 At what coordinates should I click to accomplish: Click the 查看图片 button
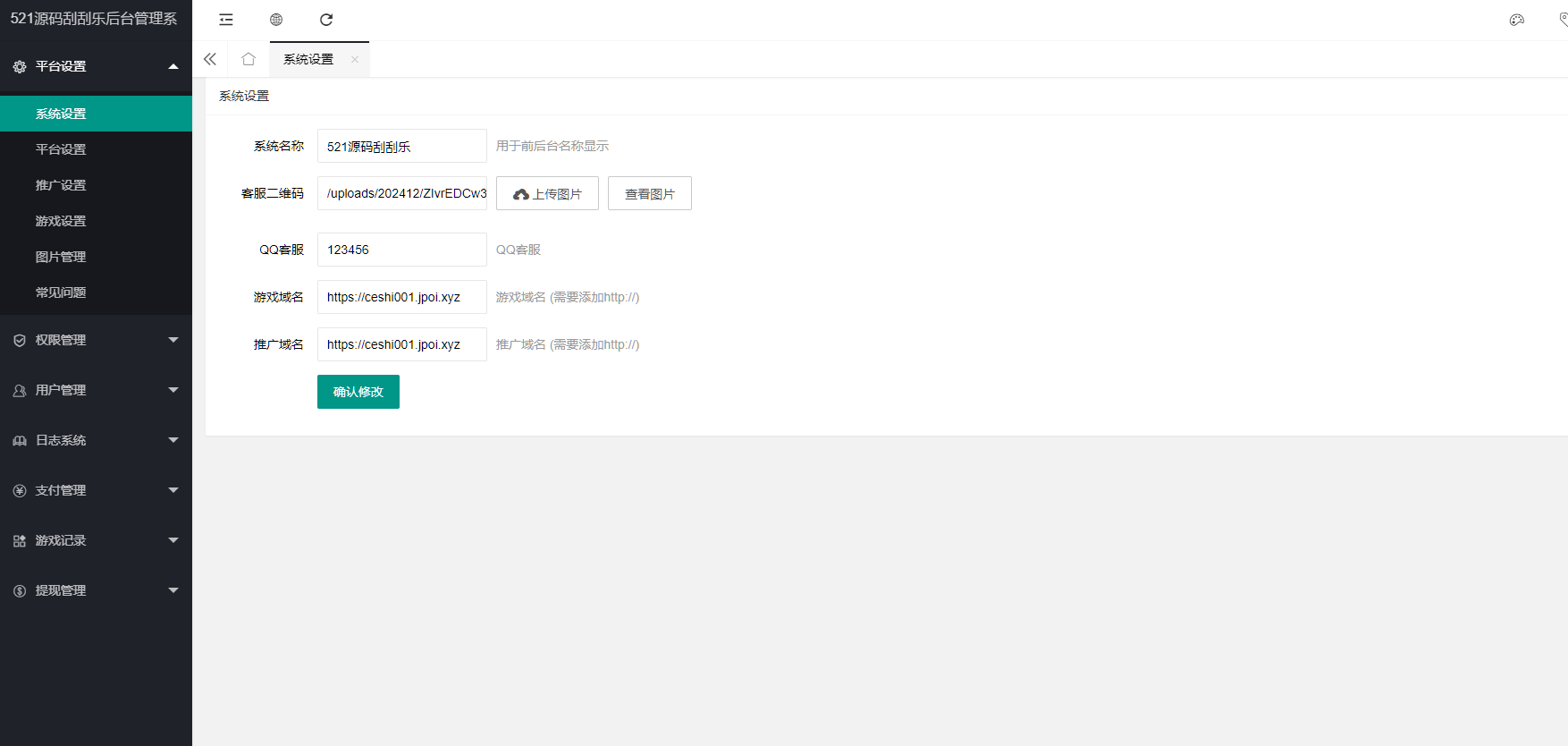tap(650, 193)
